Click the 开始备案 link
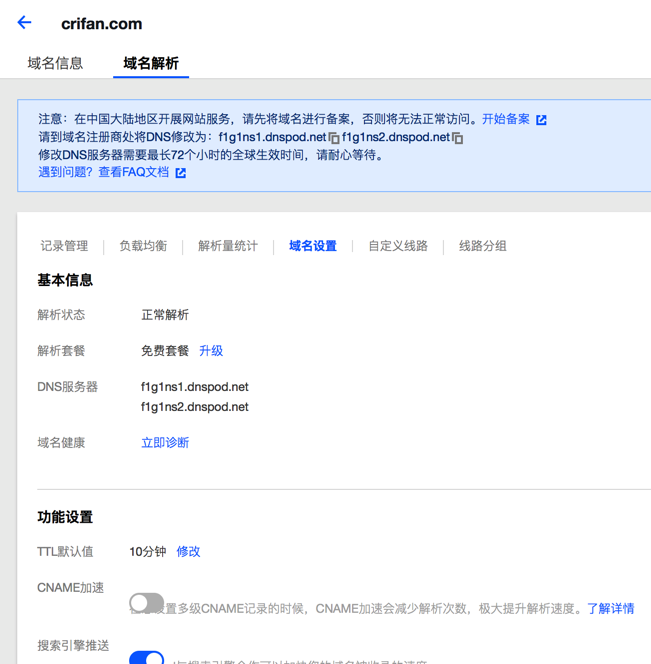 point(506,119)
